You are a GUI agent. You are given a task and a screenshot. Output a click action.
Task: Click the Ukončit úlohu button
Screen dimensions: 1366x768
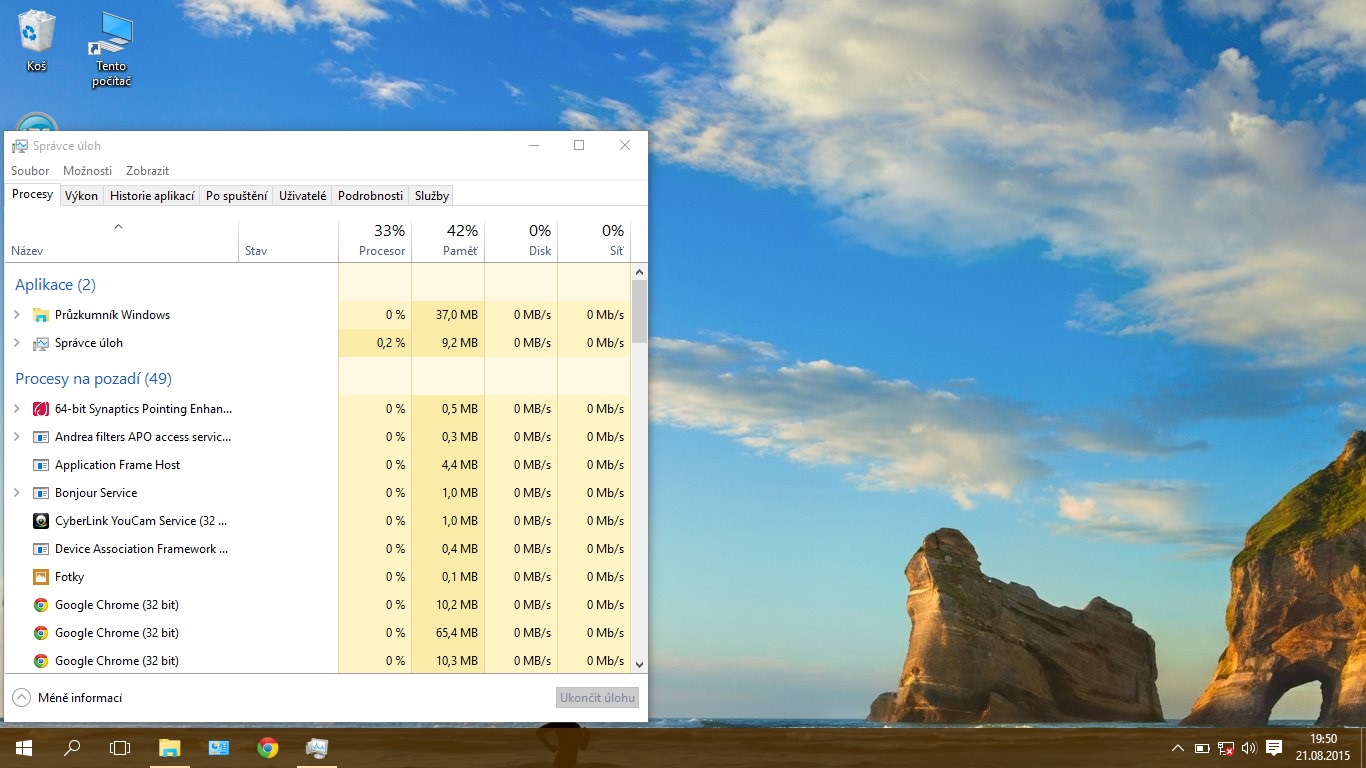pos(597,698)
